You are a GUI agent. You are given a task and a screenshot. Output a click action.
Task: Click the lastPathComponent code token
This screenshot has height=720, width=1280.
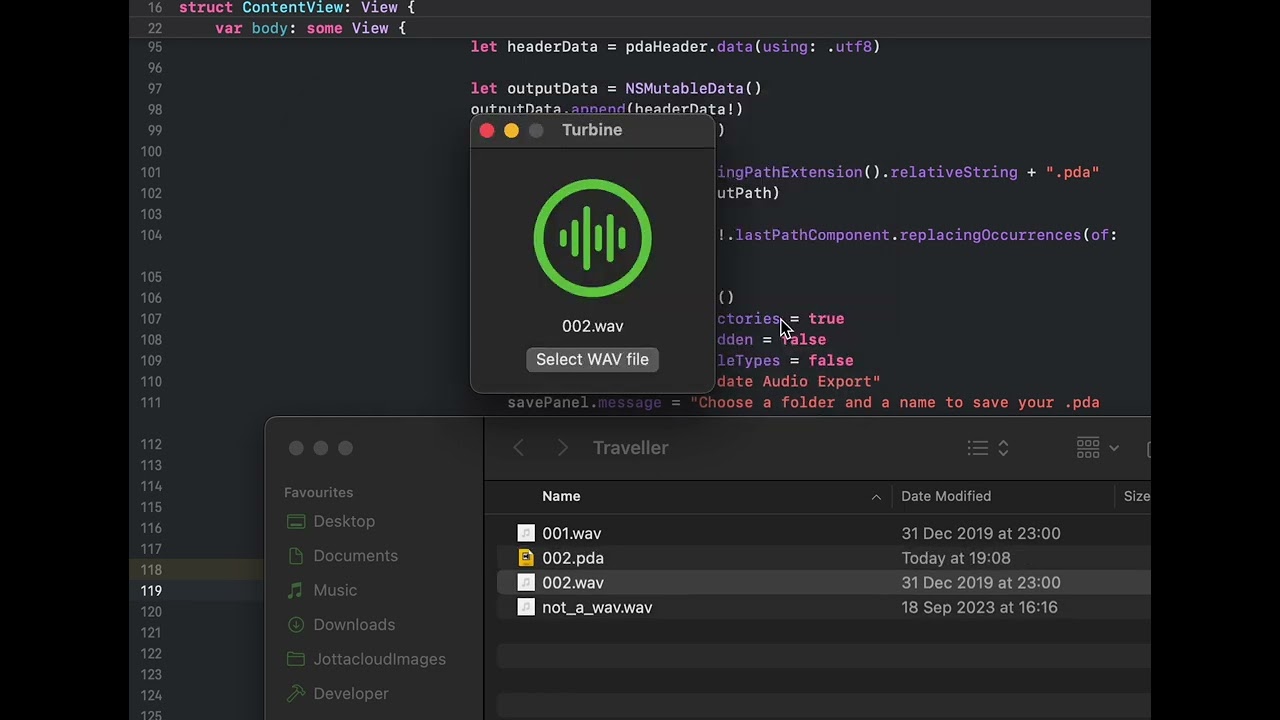click(x=813, y=235)
